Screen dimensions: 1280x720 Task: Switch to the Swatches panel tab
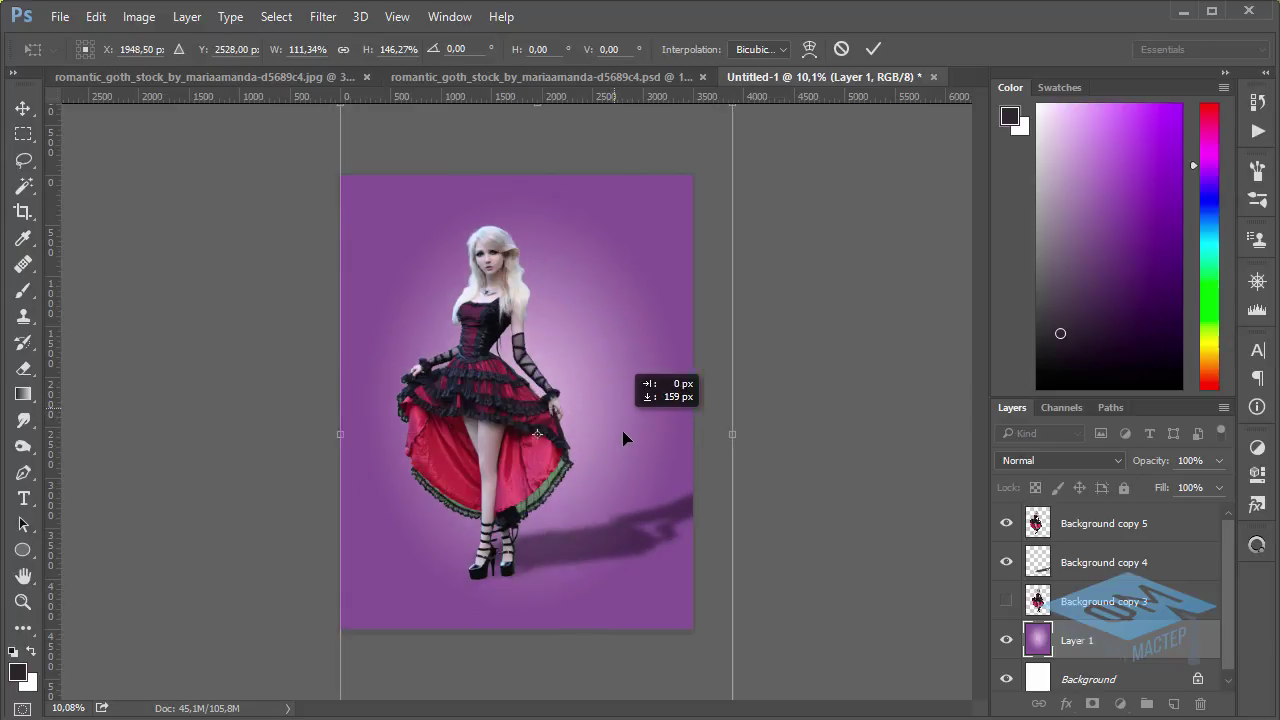click(1059, 87)
